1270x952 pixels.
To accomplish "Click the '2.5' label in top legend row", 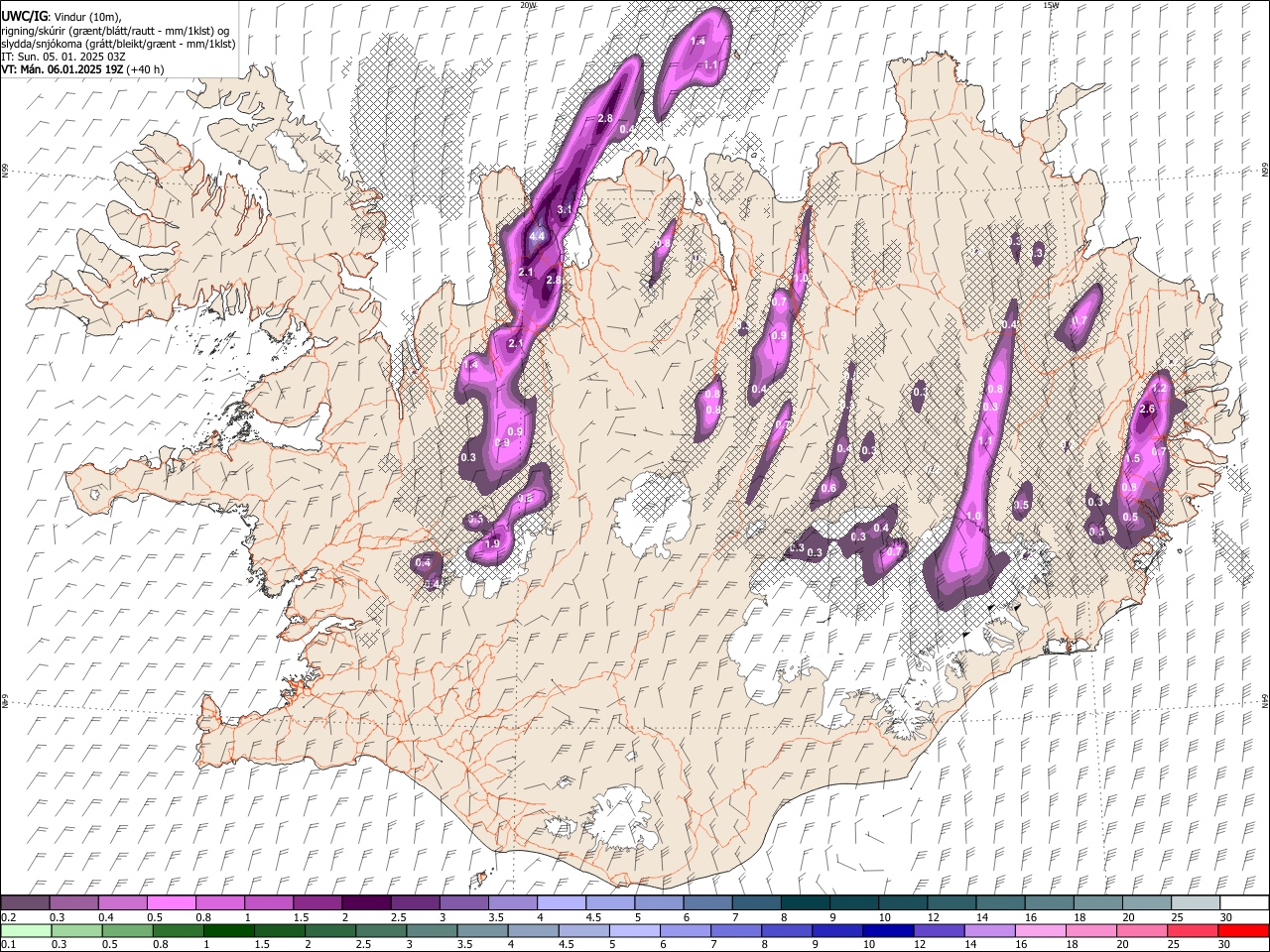I will (398, 917).
